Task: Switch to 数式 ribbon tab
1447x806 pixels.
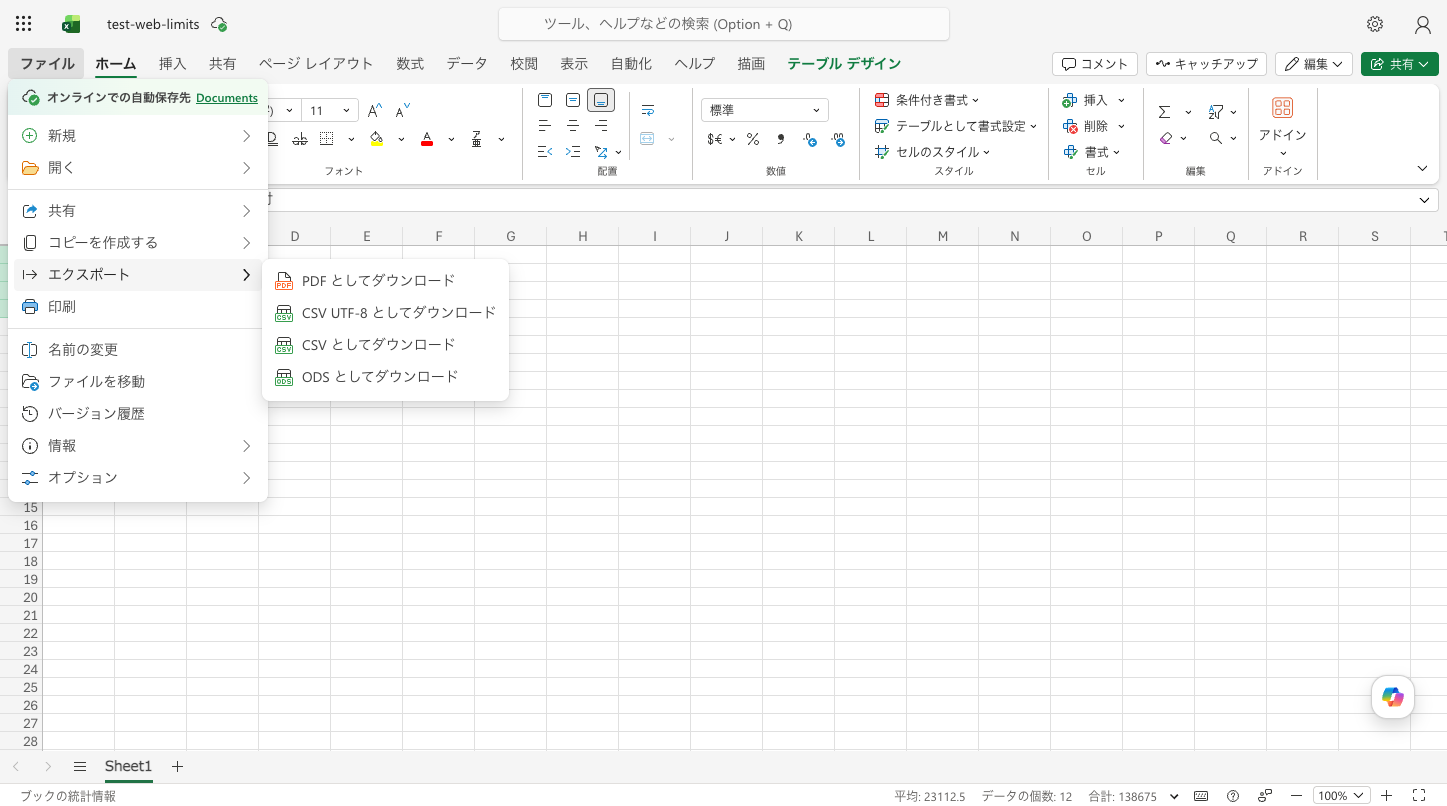Action: pyautogui.click(x=410, y=63)
